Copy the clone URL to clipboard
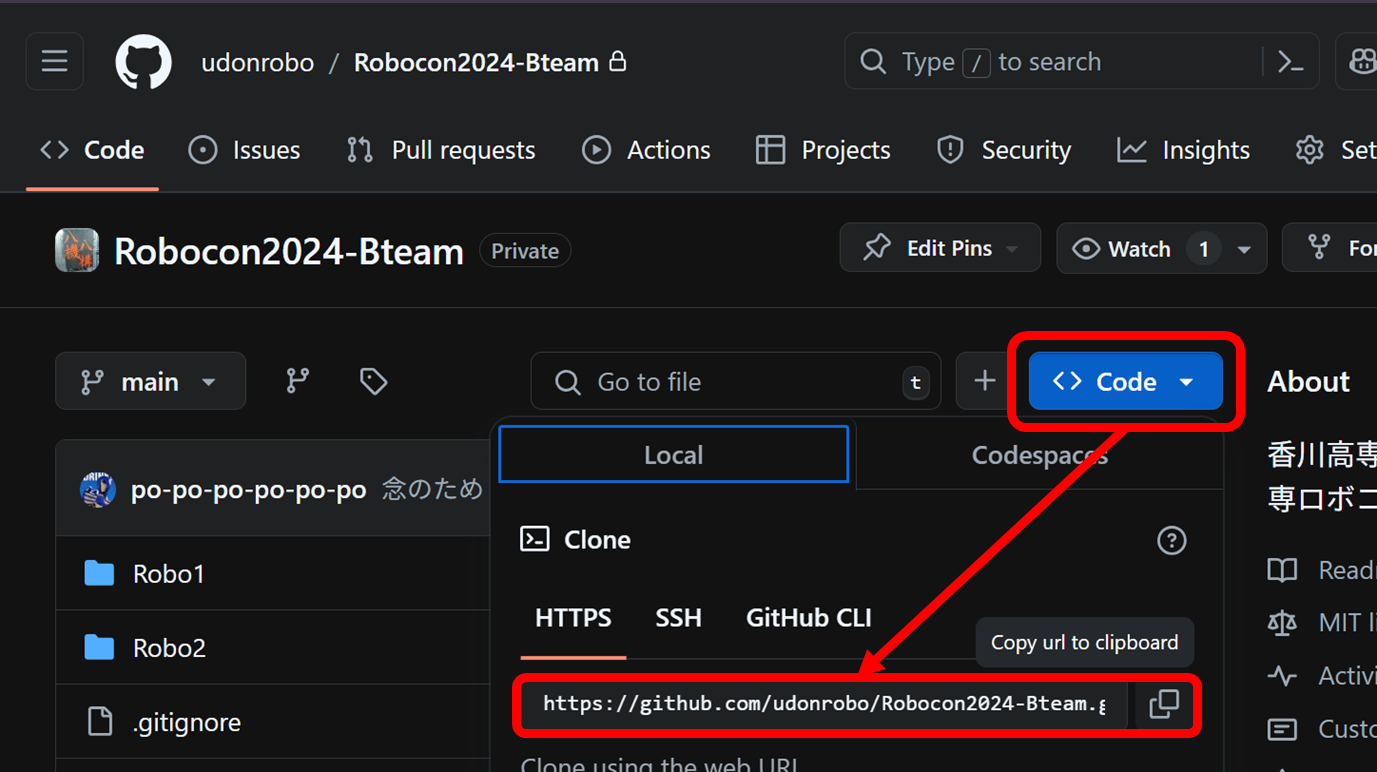 coord(1164,704)
